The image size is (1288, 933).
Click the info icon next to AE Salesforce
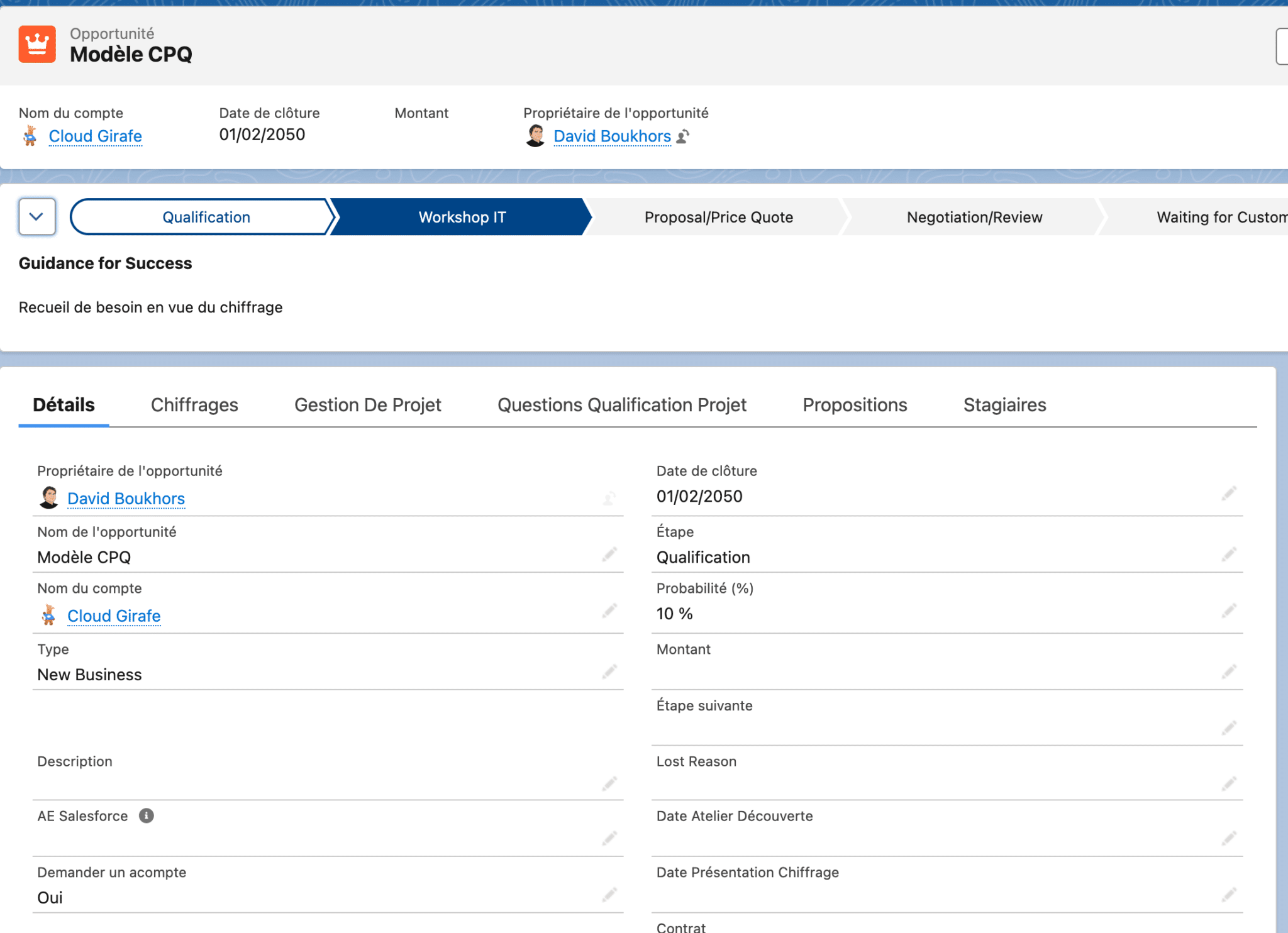click(x=147, y=815)
